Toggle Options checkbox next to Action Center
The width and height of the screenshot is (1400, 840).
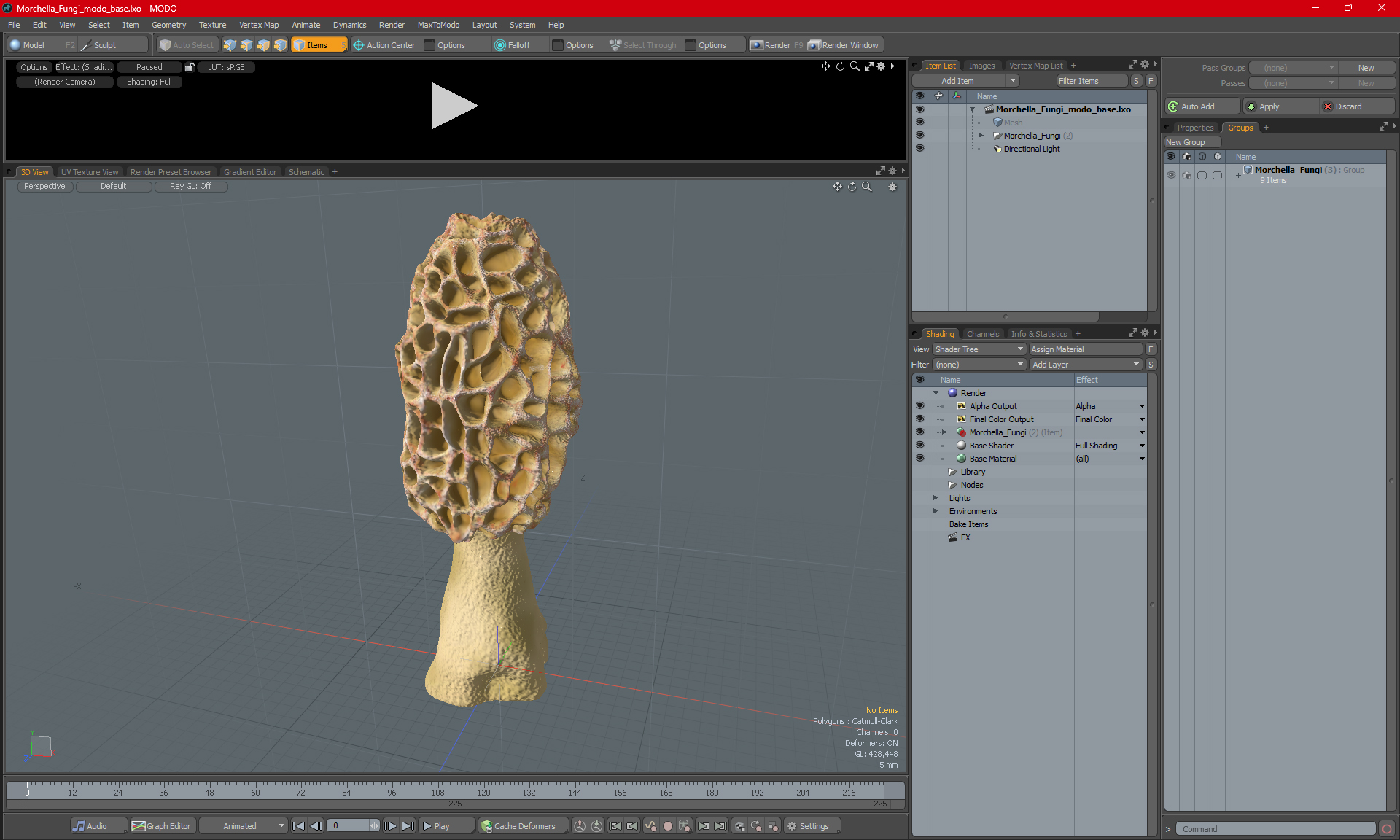click(x=429, y=45)
